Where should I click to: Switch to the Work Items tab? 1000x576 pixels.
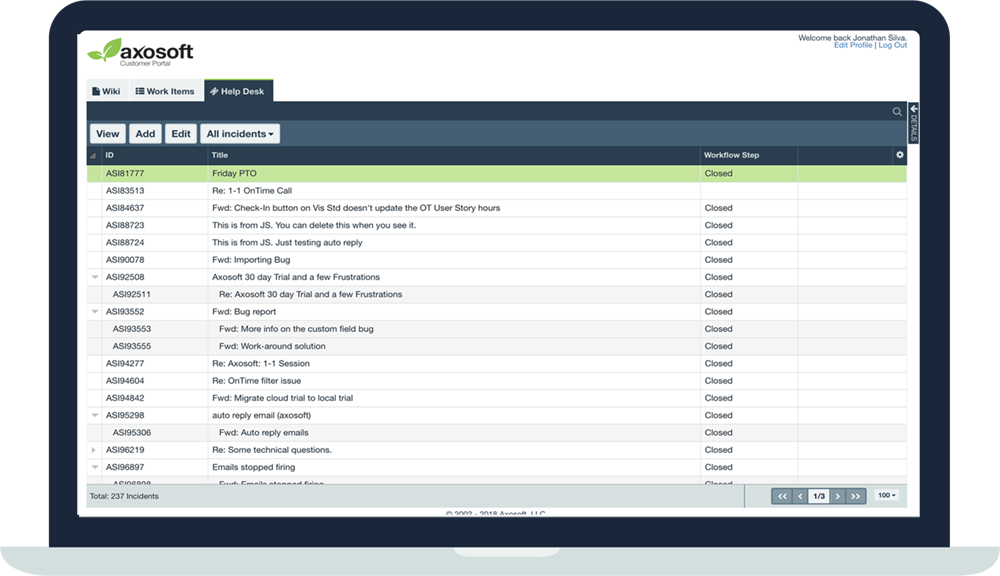tap(165, 91)
